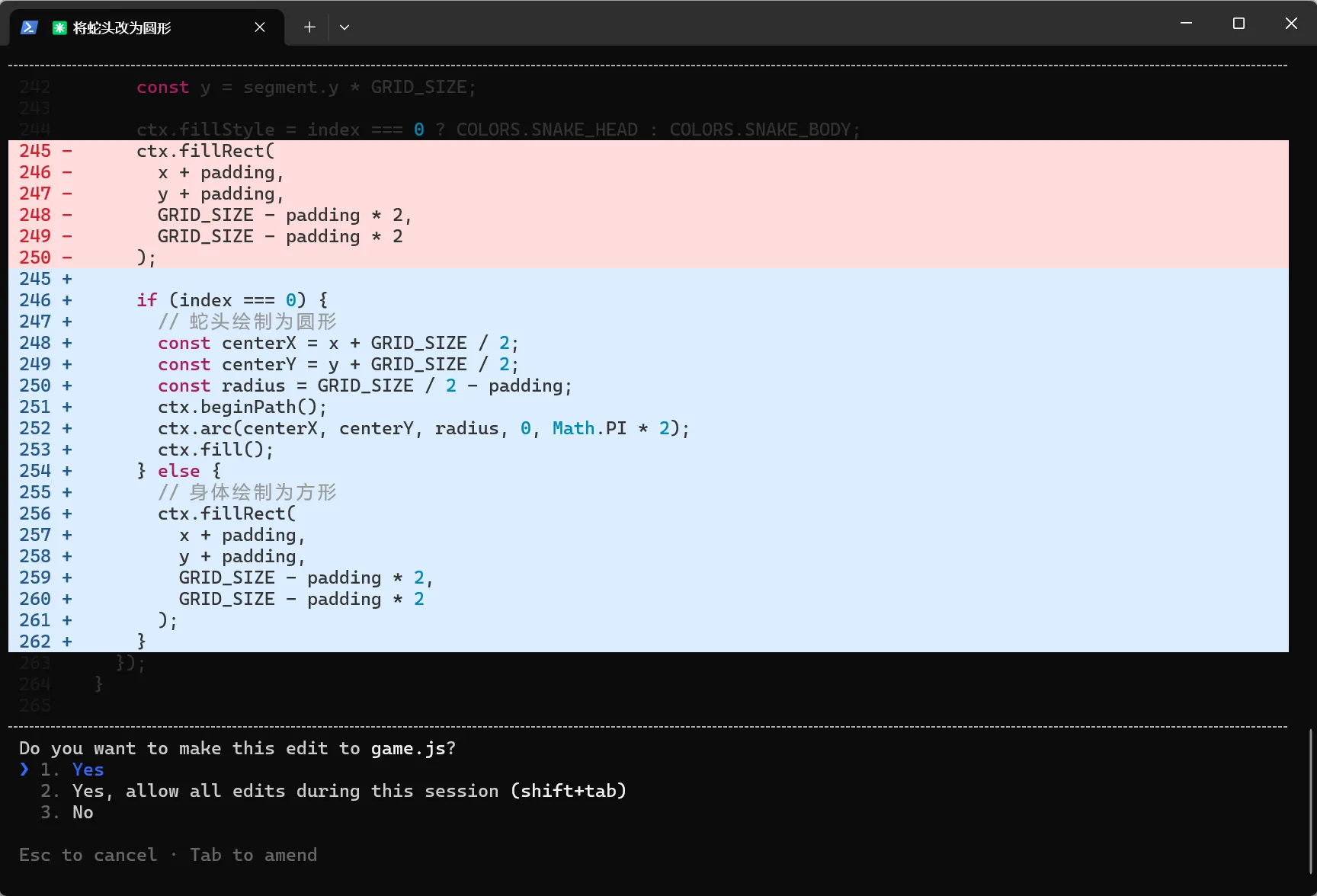Select the 将蛇头改为圆形 terminal tab

click(x=146, y=27)
